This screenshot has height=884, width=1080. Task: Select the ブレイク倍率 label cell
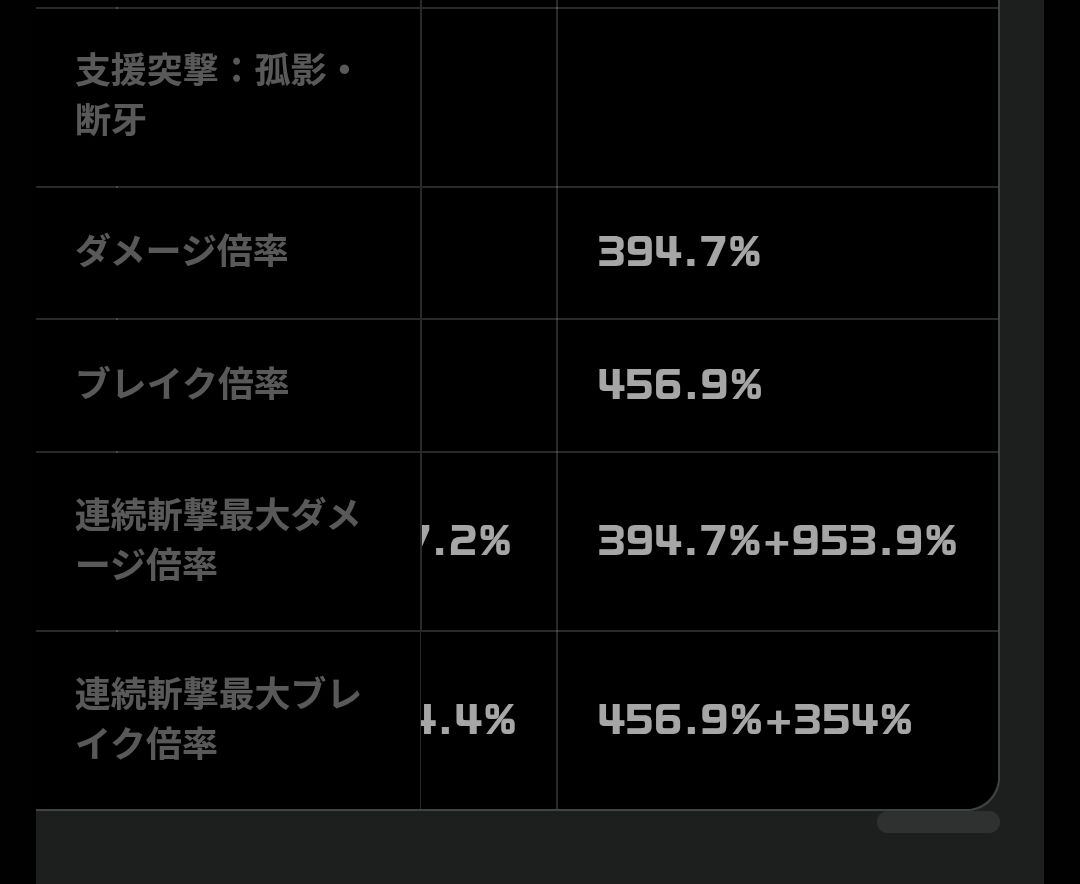[182, 385]
